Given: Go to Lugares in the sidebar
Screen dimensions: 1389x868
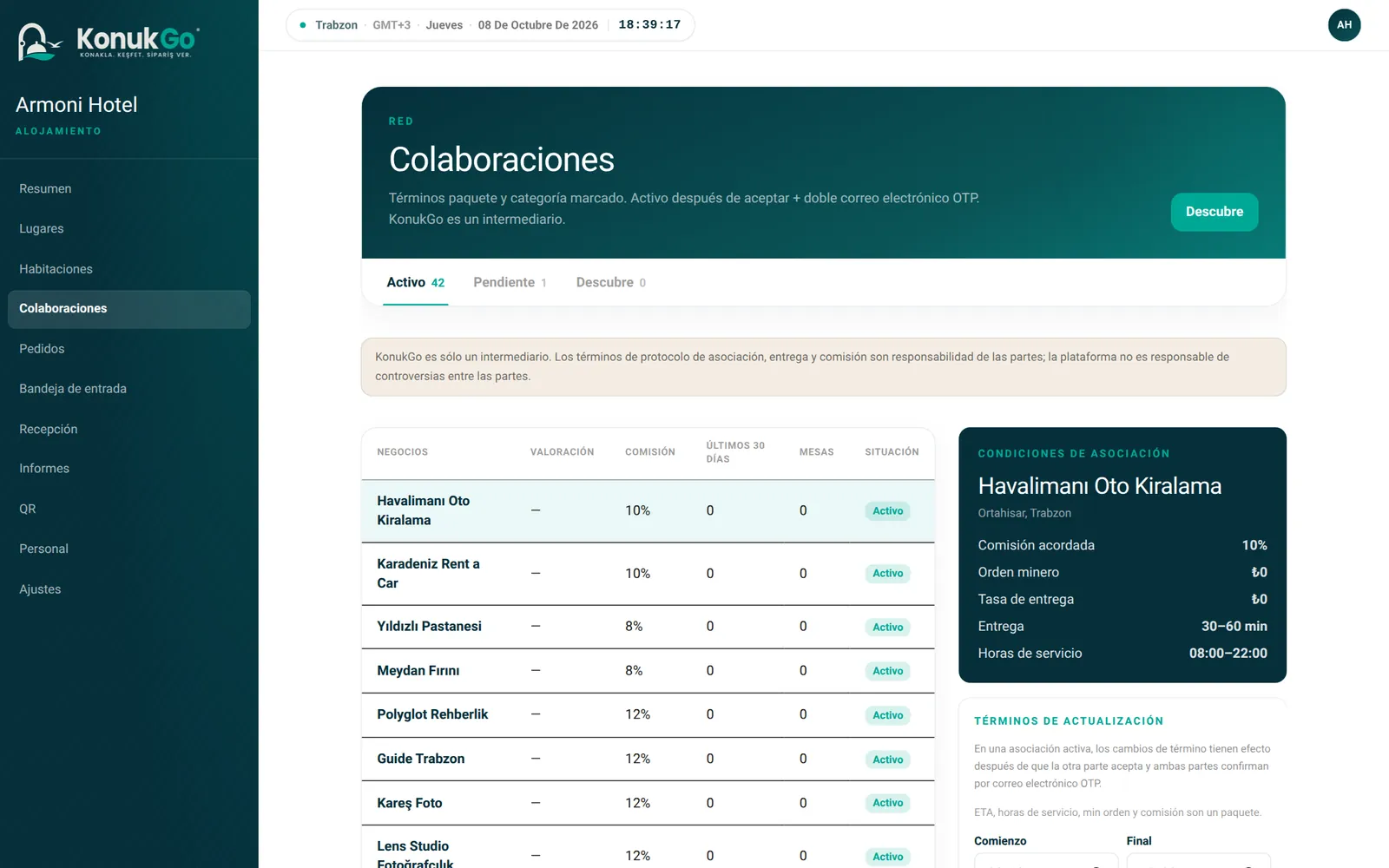Looking at the screenshot, I should [x=129, y=228].
